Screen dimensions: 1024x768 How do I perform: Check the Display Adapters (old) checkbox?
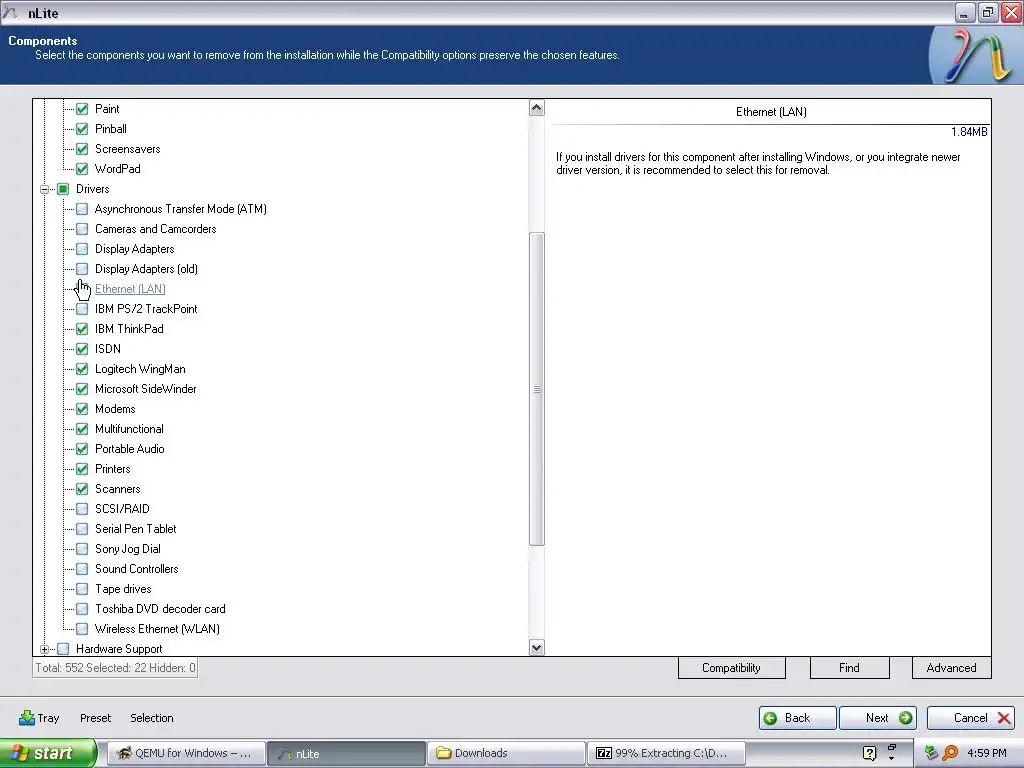82,268
